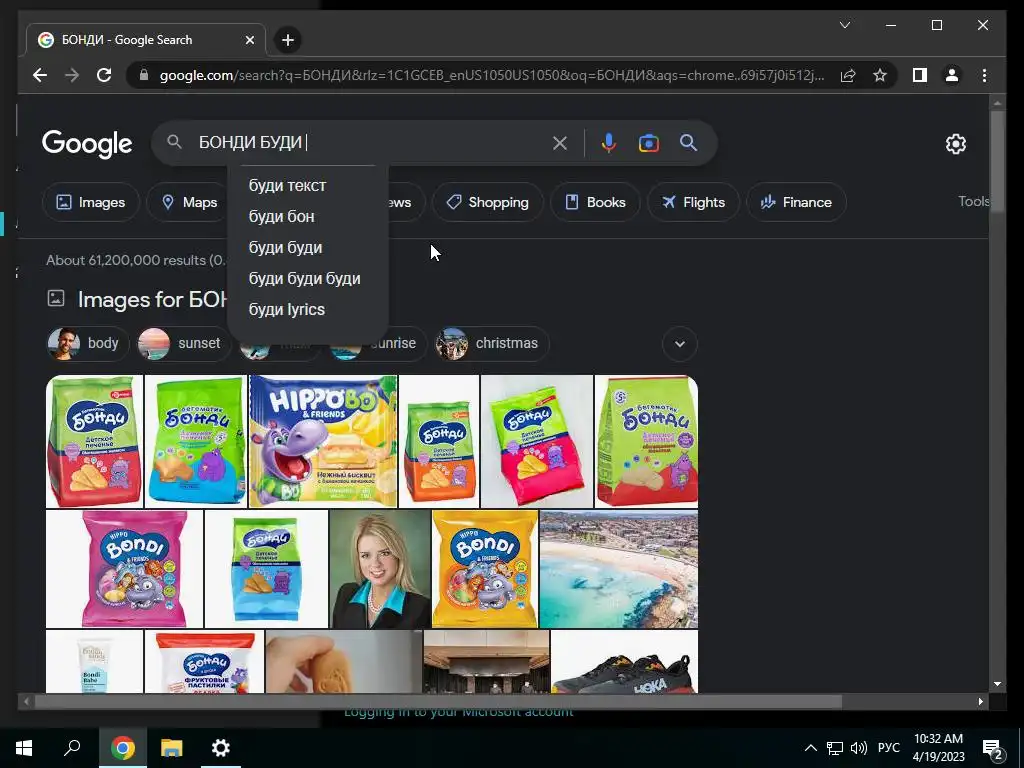The height and width of the screenshot is (768, 1024).
Task: Open the HIPPO BO biscuit image
Action: (323, 441)
